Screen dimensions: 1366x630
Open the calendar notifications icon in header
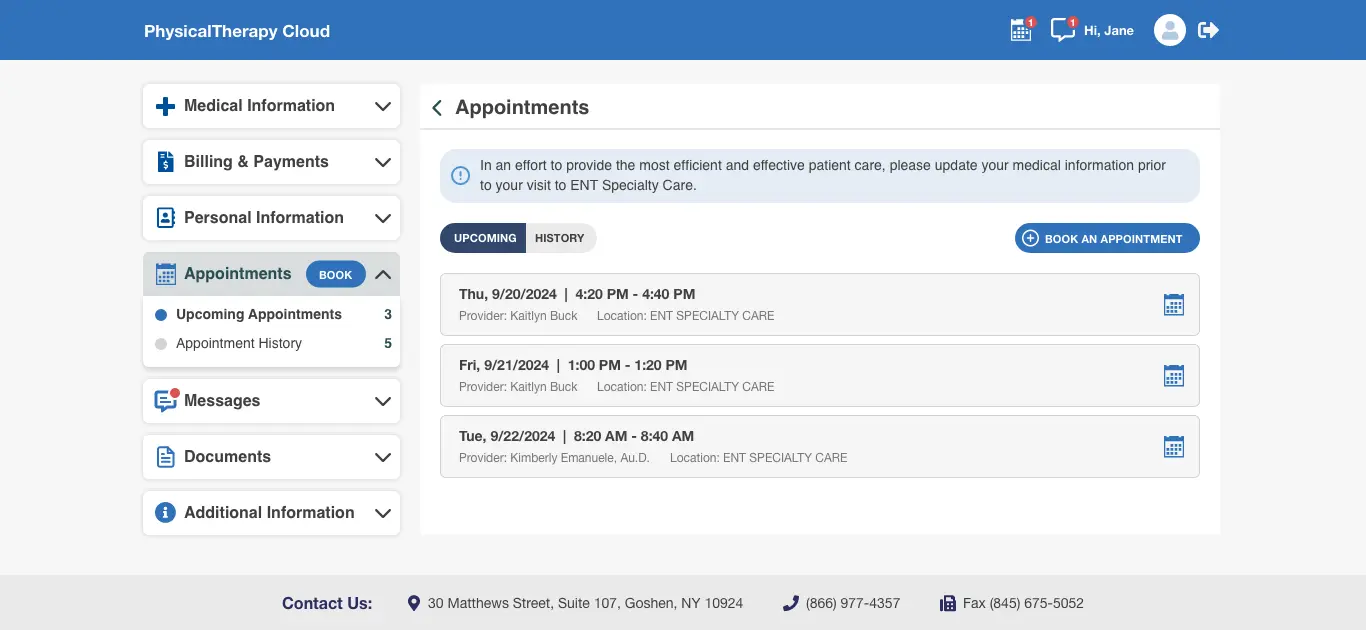[1020, 30]
